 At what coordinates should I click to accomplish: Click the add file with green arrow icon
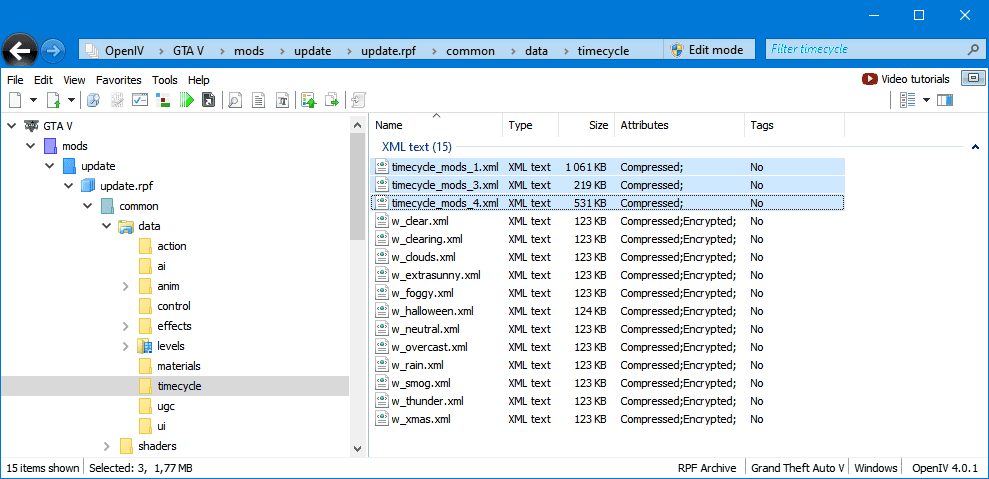[x=54, y=100]
